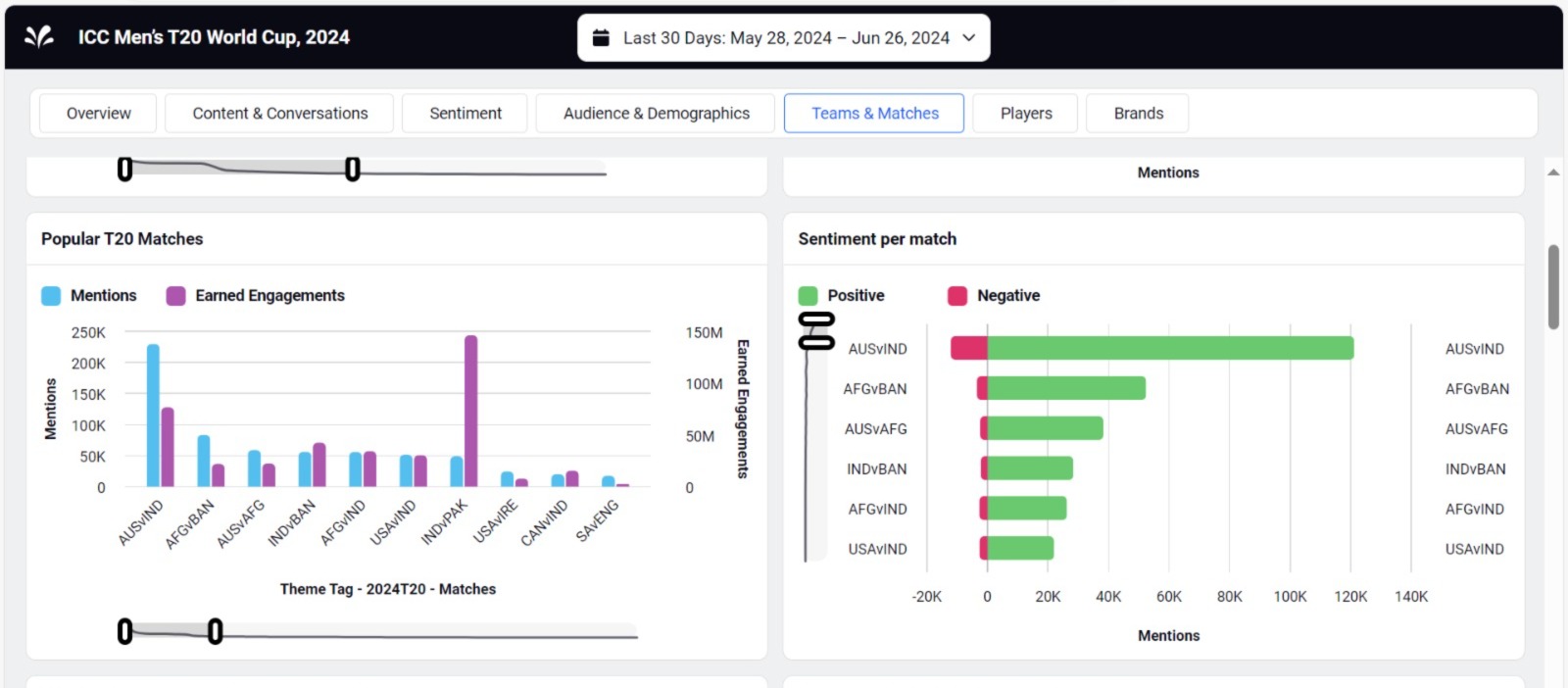Navigate to the Brands tab
This screenshot has width=1568, height=688.
pyautogui.click(x=1138, y=114)
